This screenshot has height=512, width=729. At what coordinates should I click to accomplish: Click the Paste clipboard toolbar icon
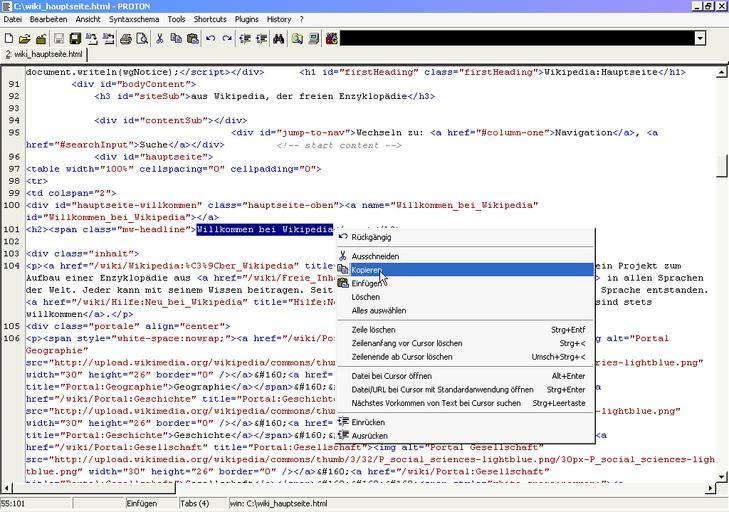[x=192, y=39]
